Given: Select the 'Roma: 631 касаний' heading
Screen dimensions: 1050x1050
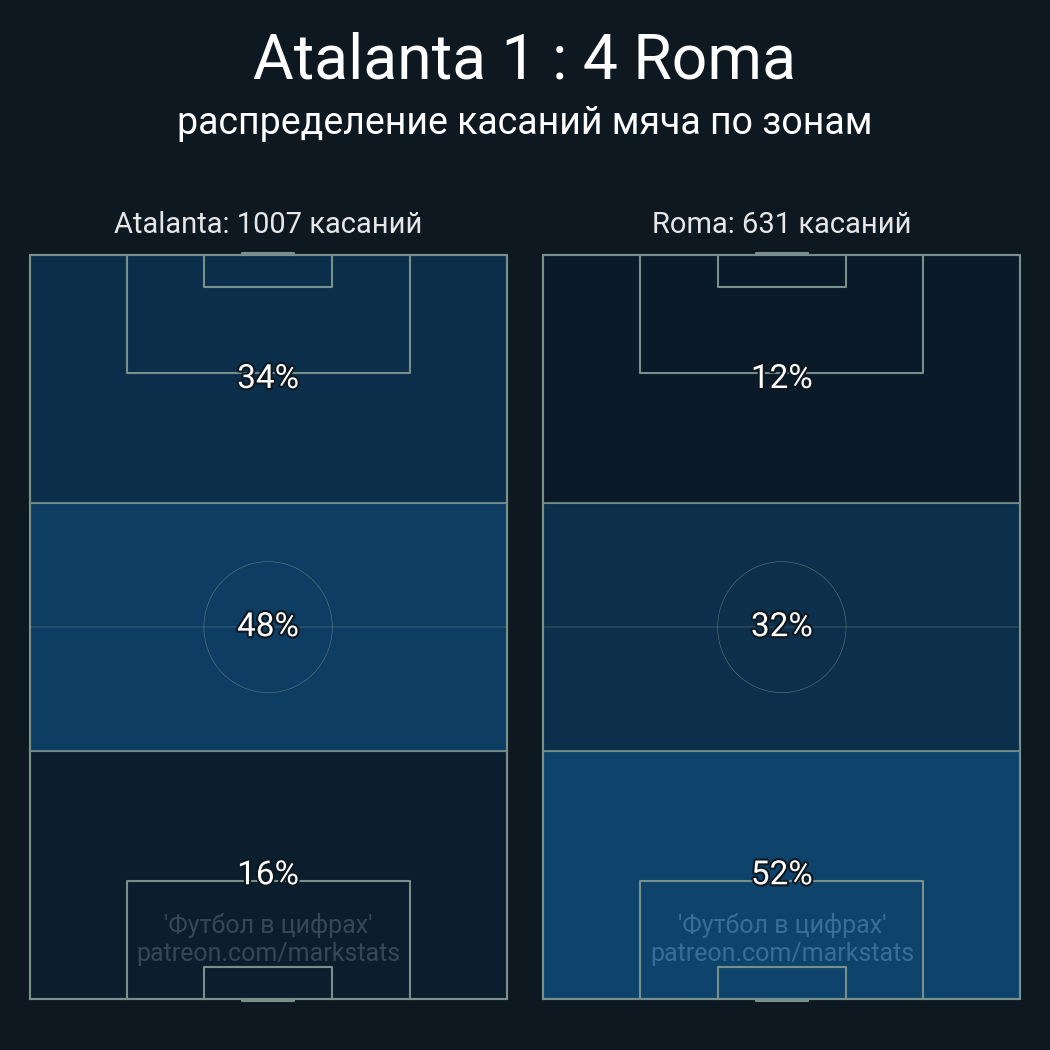Looking at the screenshot, I should tap(781, 223).
